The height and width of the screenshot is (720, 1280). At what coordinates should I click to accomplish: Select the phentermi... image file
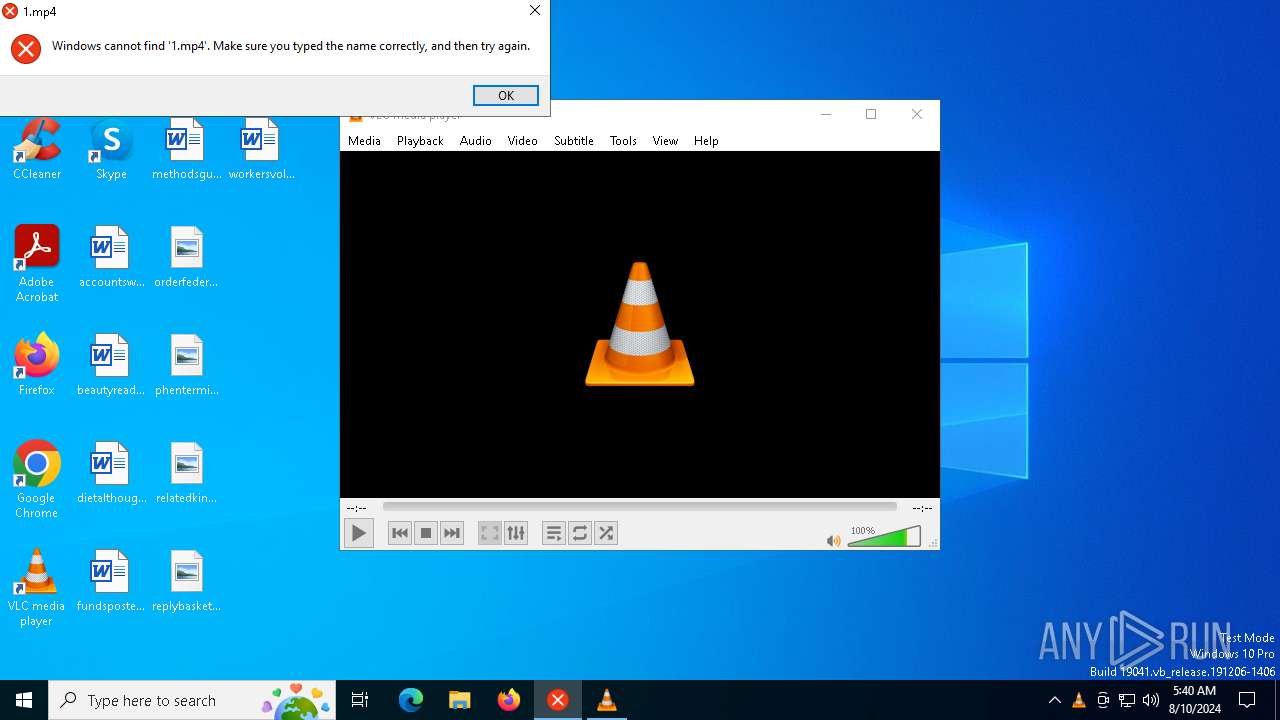point(186,366)
